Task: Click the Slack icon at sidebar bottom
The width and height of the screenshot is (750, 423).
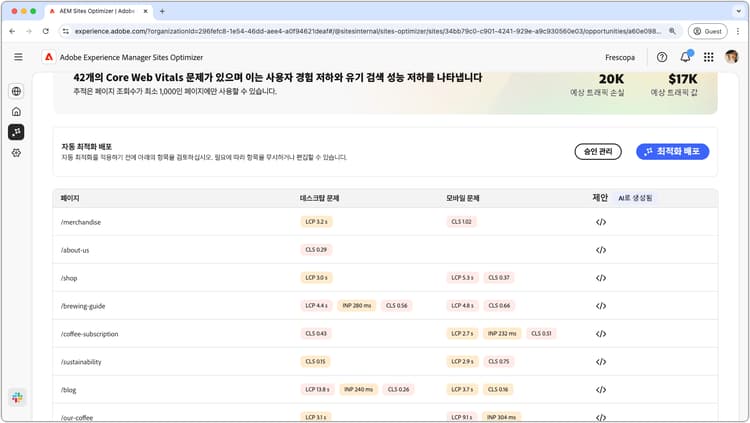Action: (17, 397)
